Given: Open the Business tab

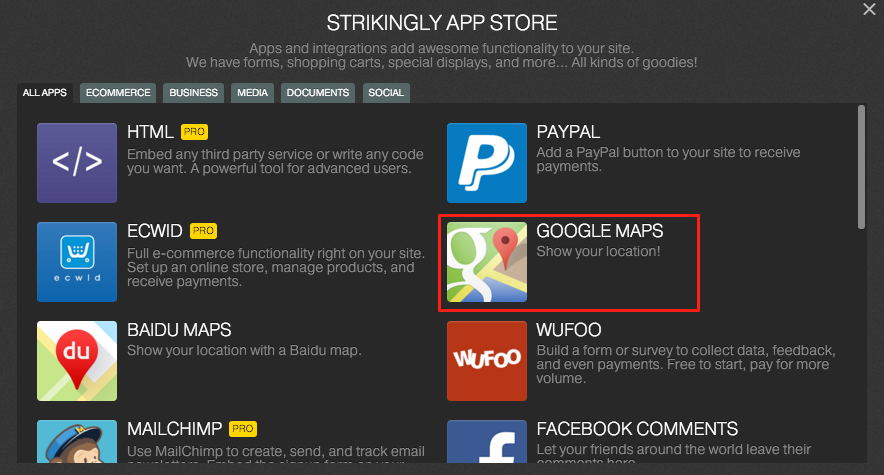Looking at the screenshot, I should [193, 93].
